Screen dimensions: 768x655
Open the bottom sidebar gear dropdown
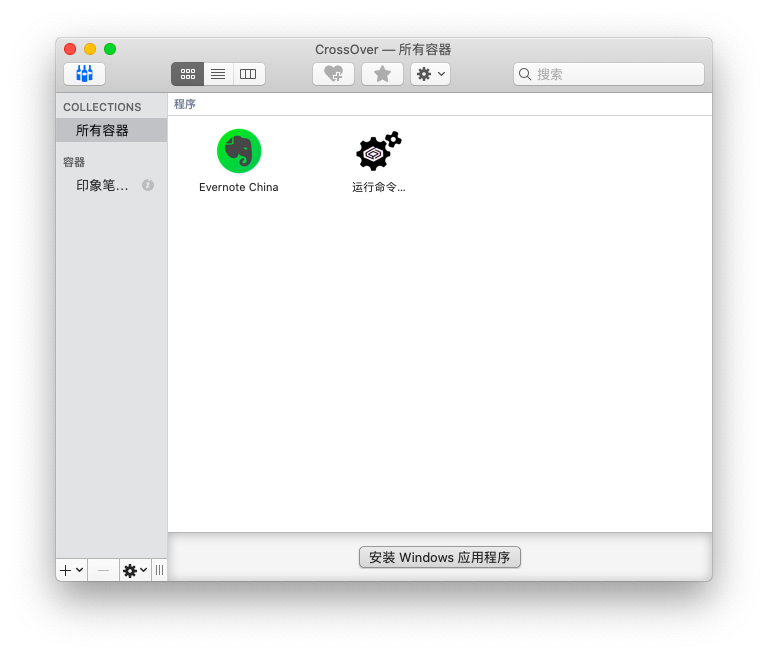tap(135, 570)
